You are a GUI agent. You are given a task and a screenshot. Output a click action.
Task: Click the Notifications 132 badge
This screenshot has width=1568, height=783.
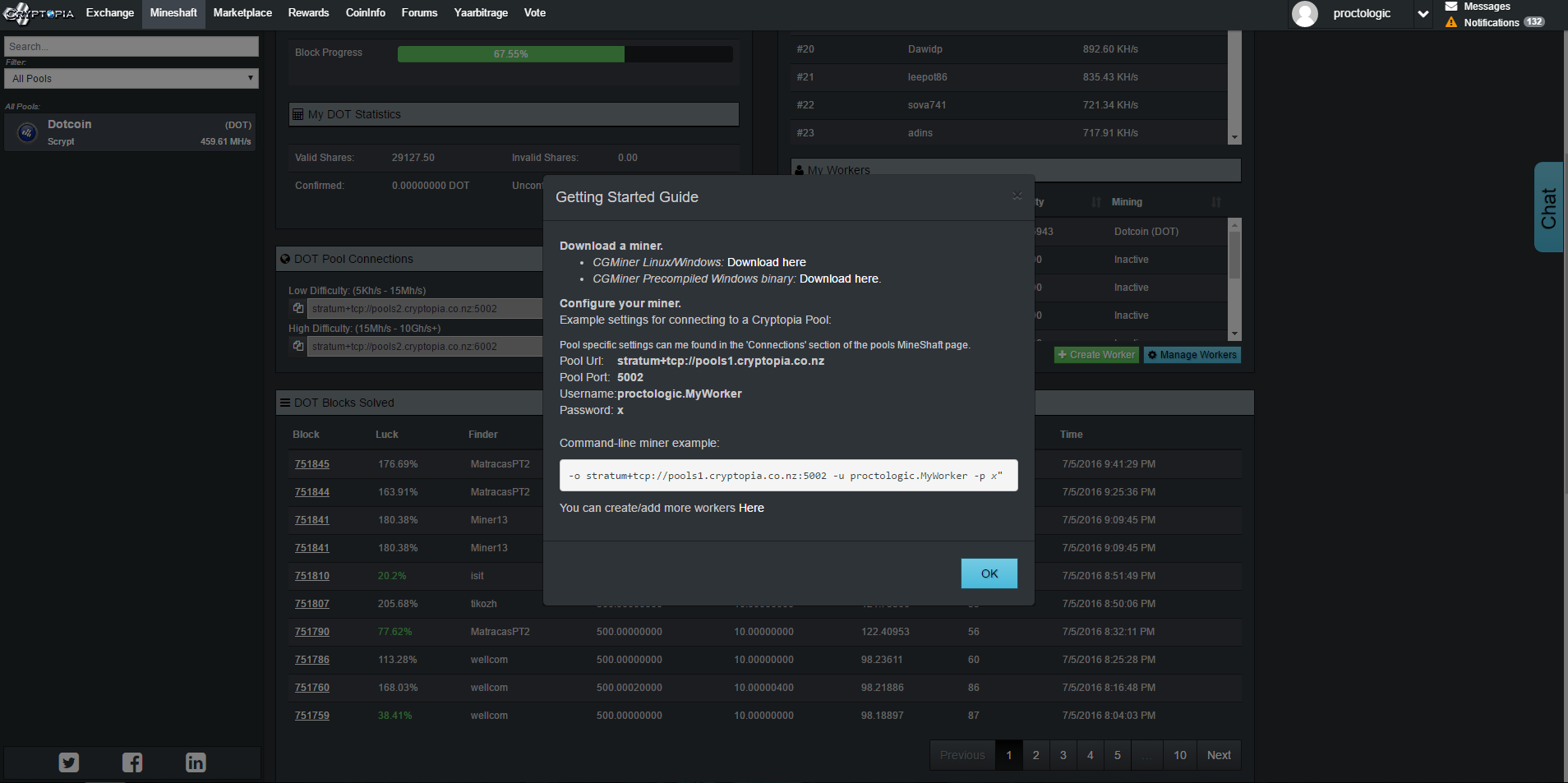[x=1534, y=22]
